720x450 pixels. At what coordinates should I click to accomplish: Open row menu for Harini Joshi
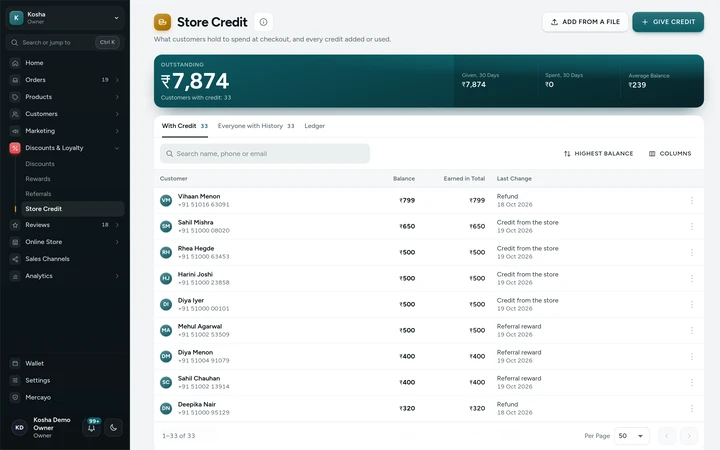point(692,278)
